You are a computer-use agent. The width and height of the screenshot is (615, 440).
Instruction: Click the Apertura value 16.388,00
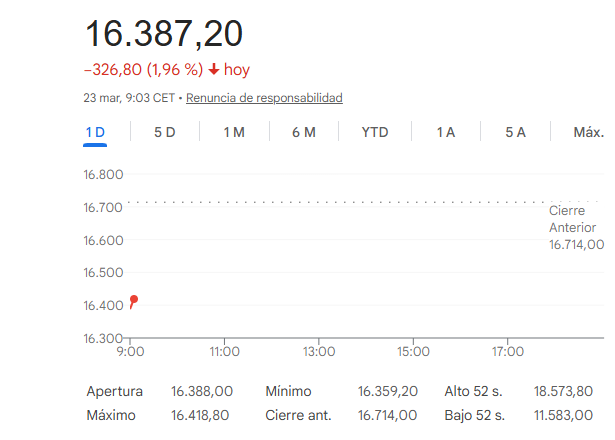pos(202,391)
